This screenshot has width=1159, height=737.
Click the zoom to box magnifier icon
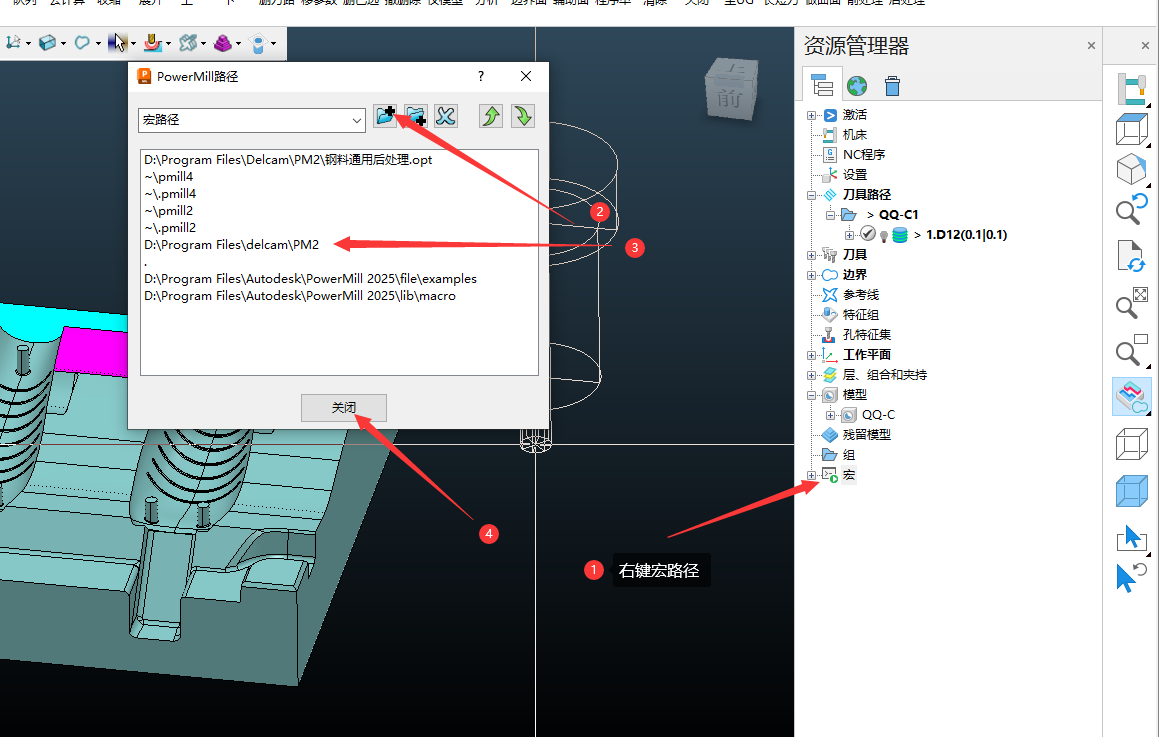pyautogui.click(x=1132, y=350)
